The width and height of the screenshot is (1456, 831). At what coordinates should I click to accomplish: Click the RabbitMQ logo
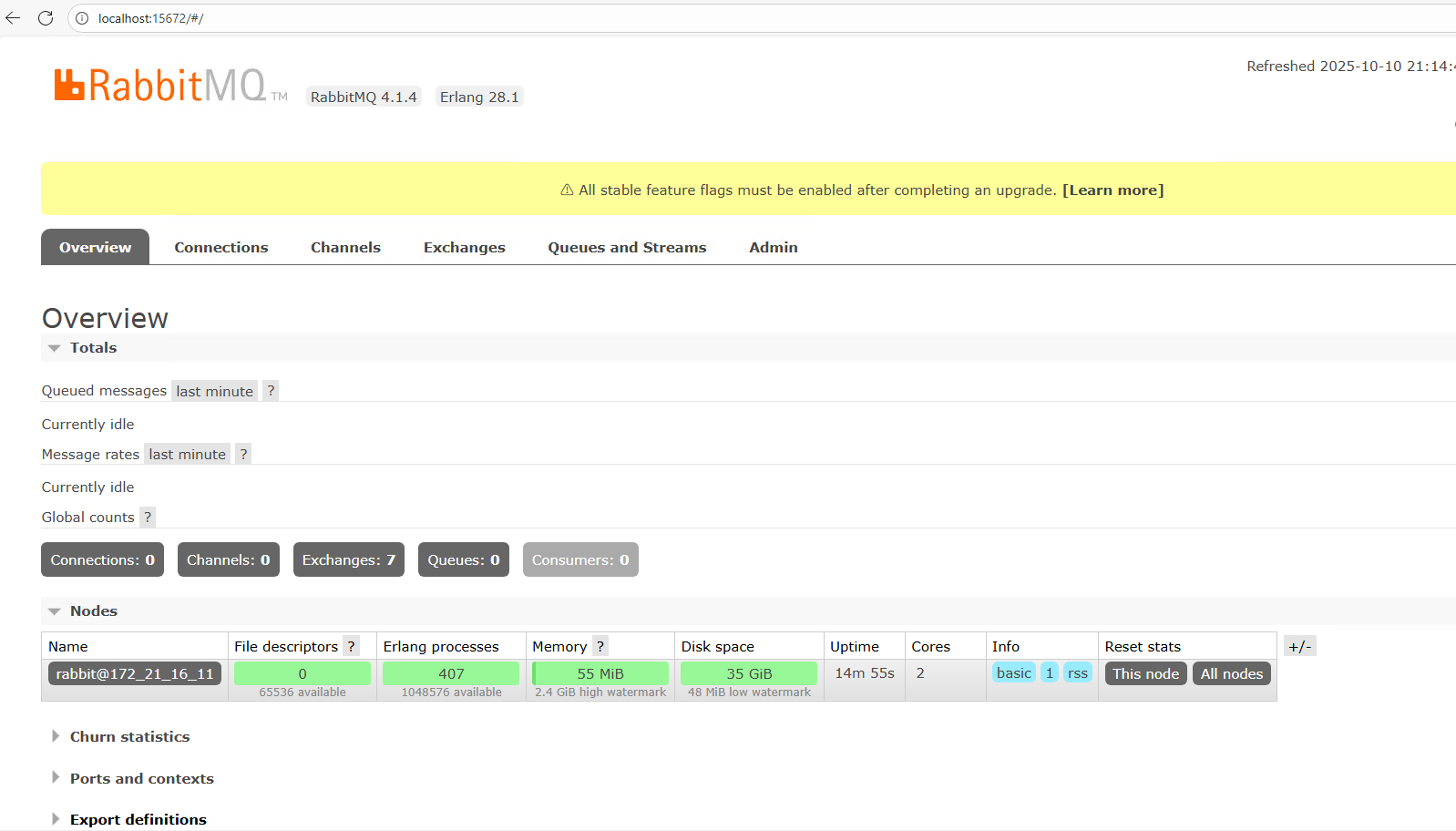(x=160, y=86)
